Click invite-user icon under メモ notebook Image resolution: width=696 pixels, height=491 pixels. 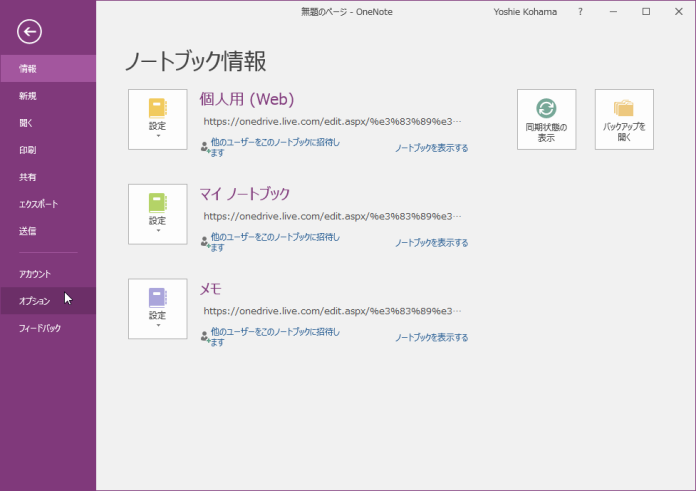pyautogui.click(x=205, y=337)
